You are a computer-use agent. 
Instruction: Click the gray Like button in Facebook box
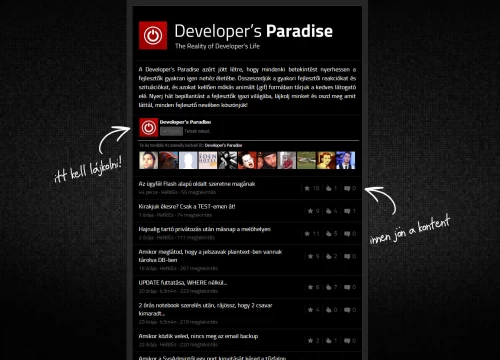click(171, 131)
